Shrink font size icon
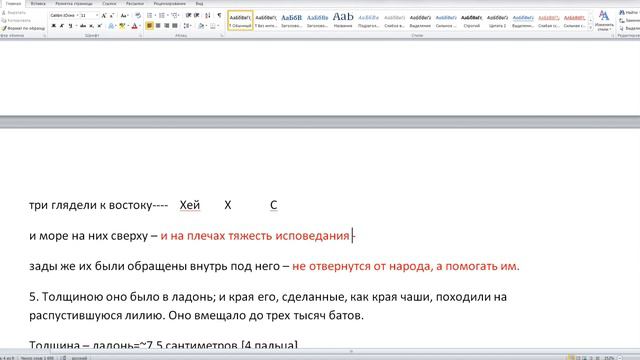Screen dimensions: 640x360 pos(111,16)
